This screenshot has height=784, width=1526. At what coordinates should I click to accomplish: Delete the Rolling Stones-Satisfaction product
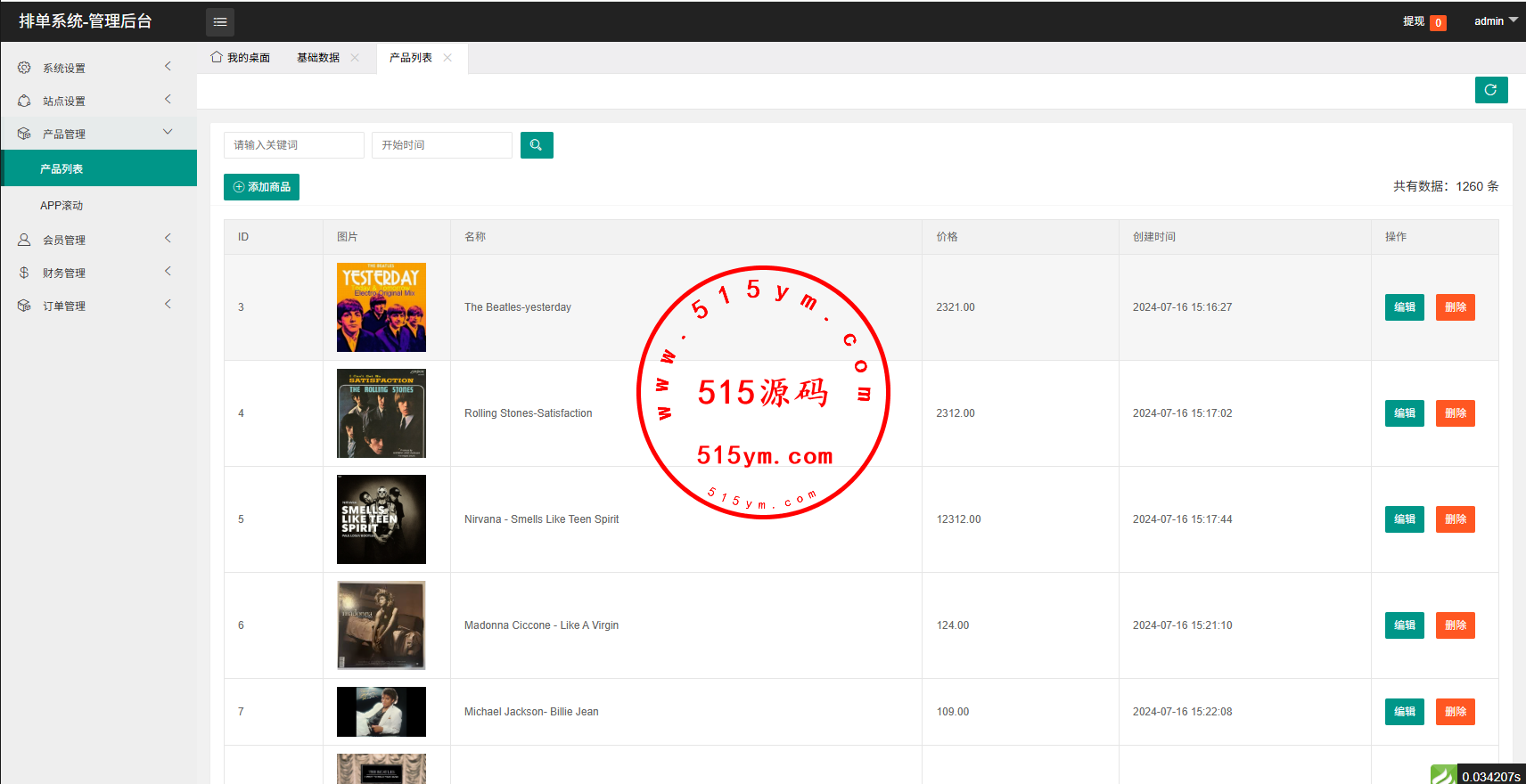[x=1455, y=413]
